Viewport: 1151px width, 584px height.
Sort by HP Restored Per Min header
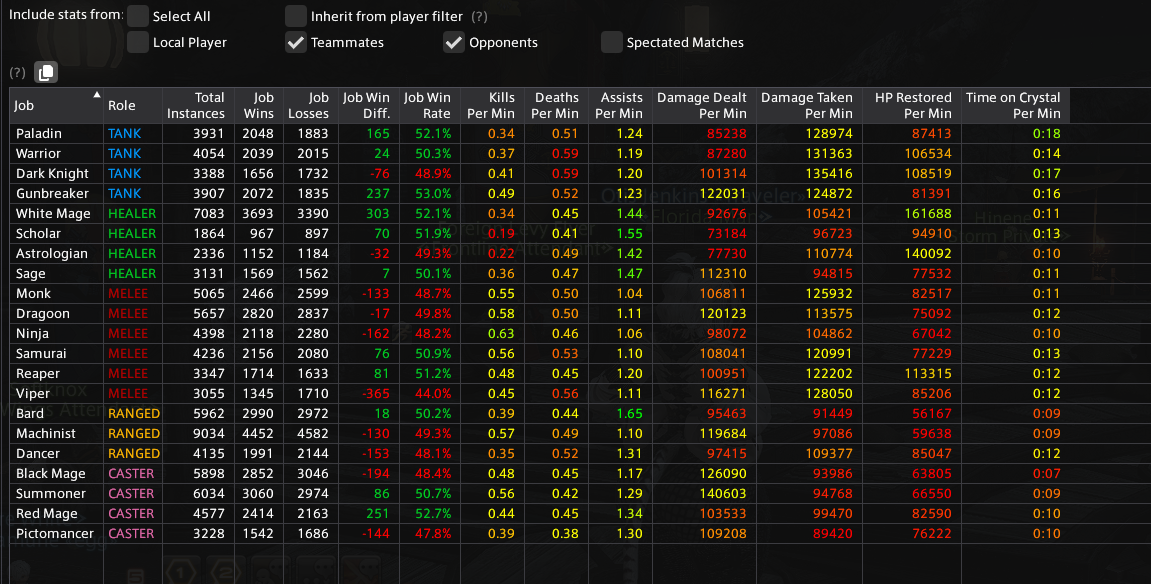tap(912, 106)
